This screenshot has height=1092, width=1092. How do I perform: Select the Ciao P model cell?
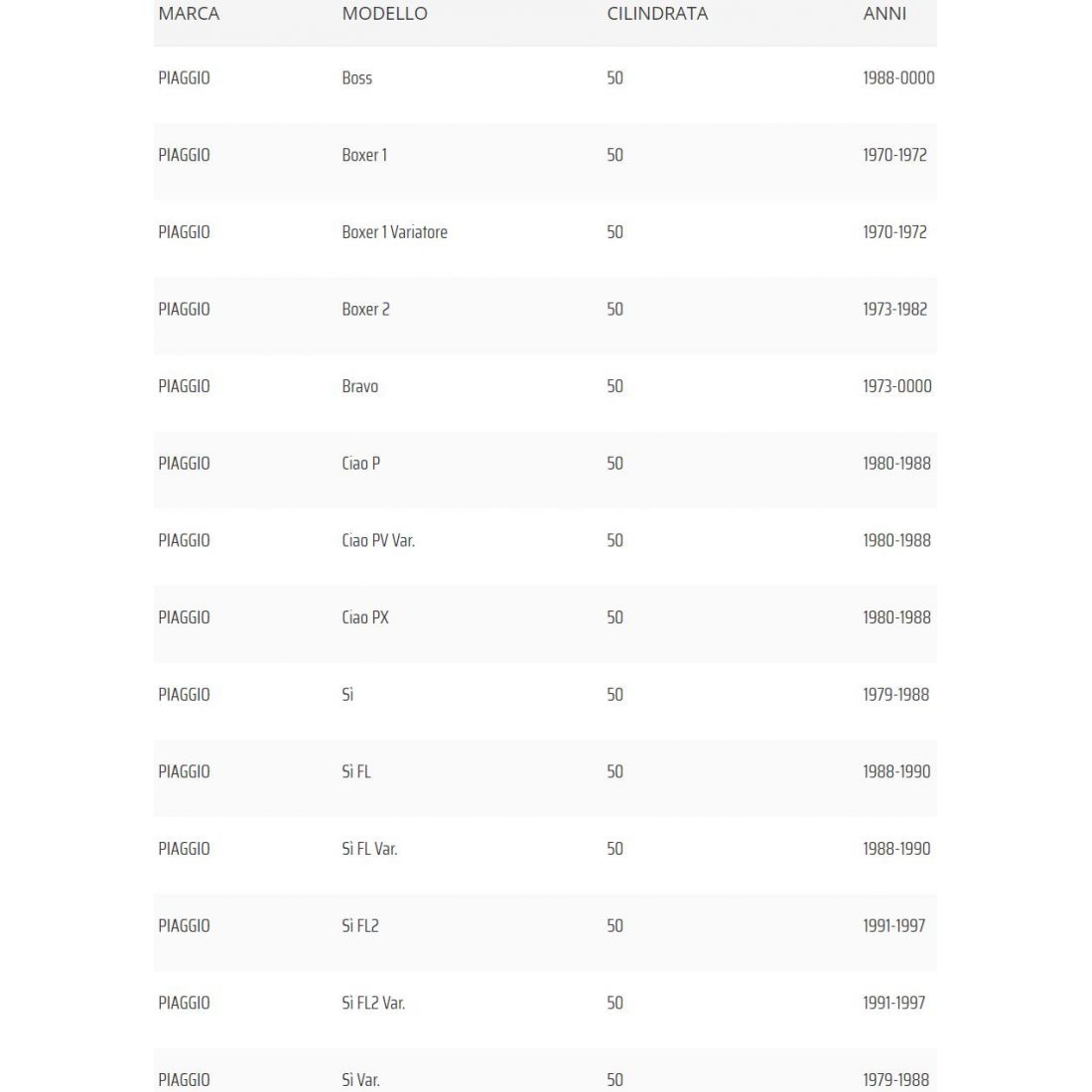[x=360, y=464]
